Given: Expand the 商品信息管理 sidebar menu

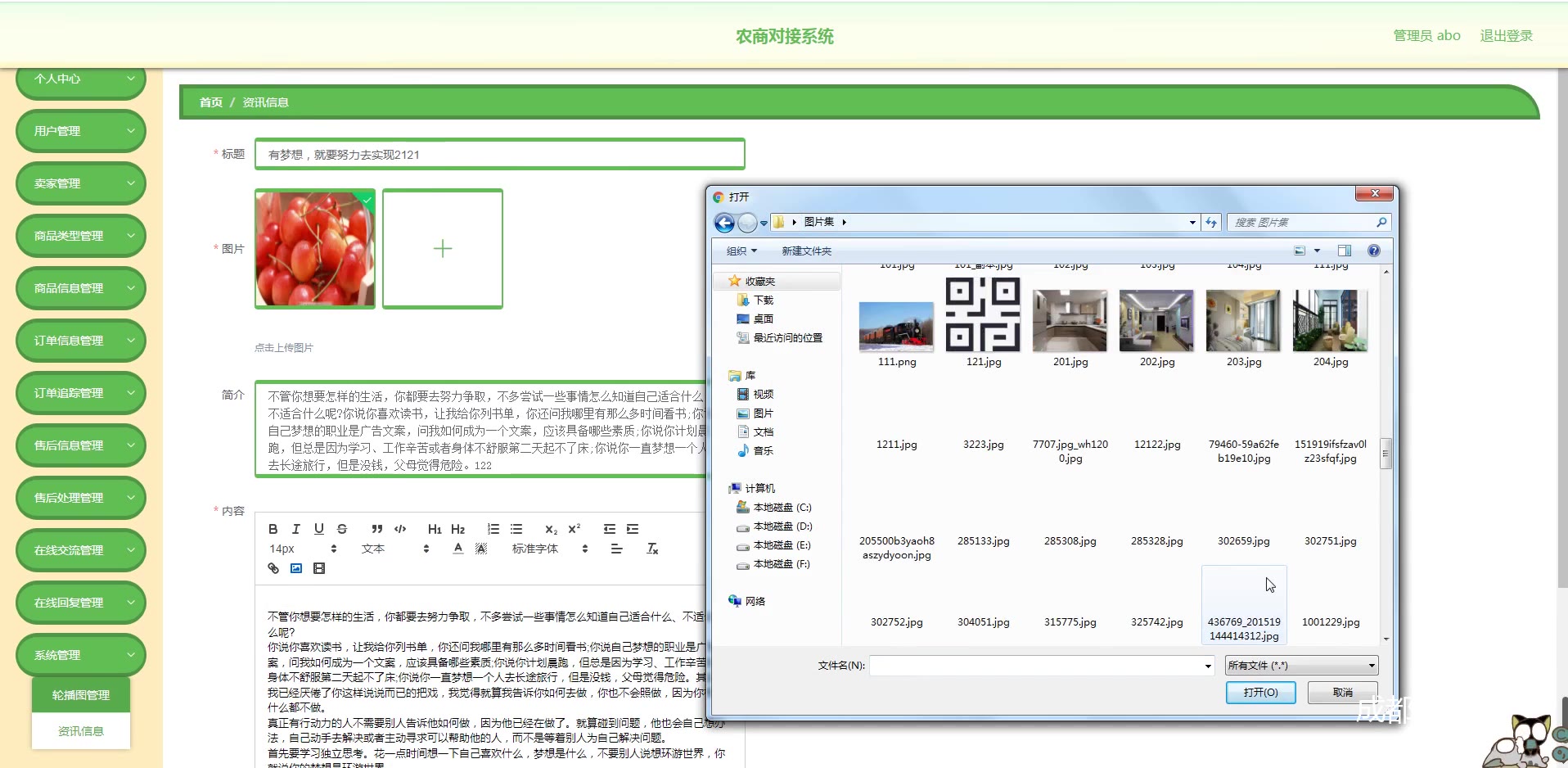Looking at the screenshot, I should 80,288.
